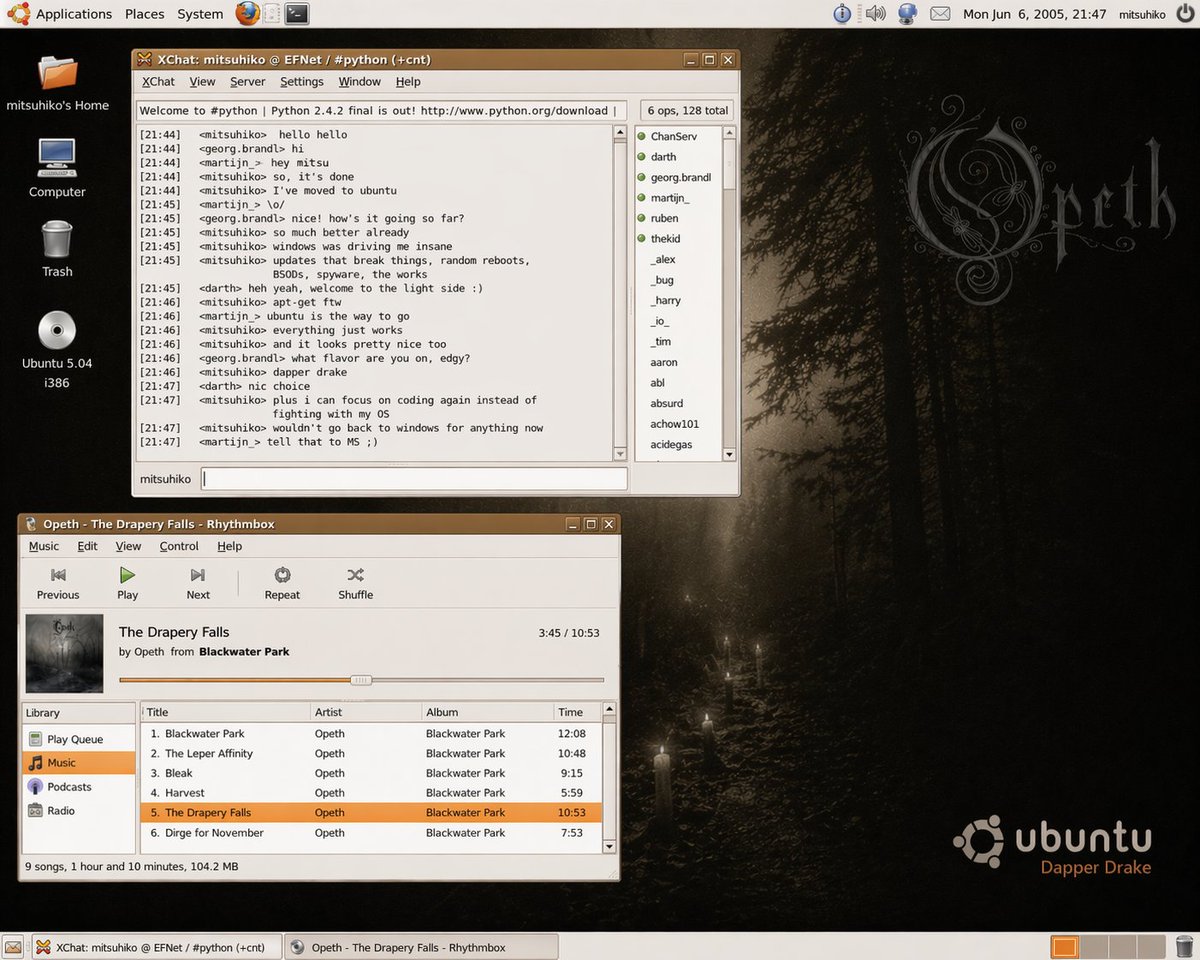Click the mitsuhiko nickname button in XChat
Screen dimensions: 1200x960
tap(165, 479)
